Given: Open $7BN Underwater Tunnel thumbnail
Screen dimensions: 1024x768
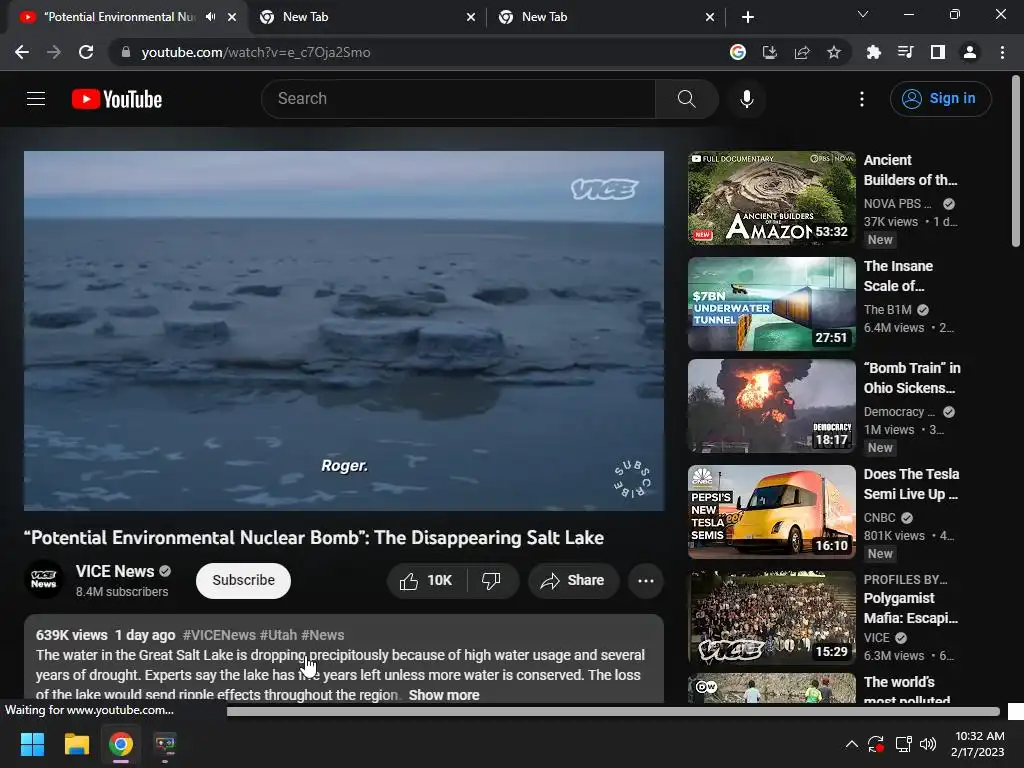Looking at the screenshot, I should pos(771,304).
